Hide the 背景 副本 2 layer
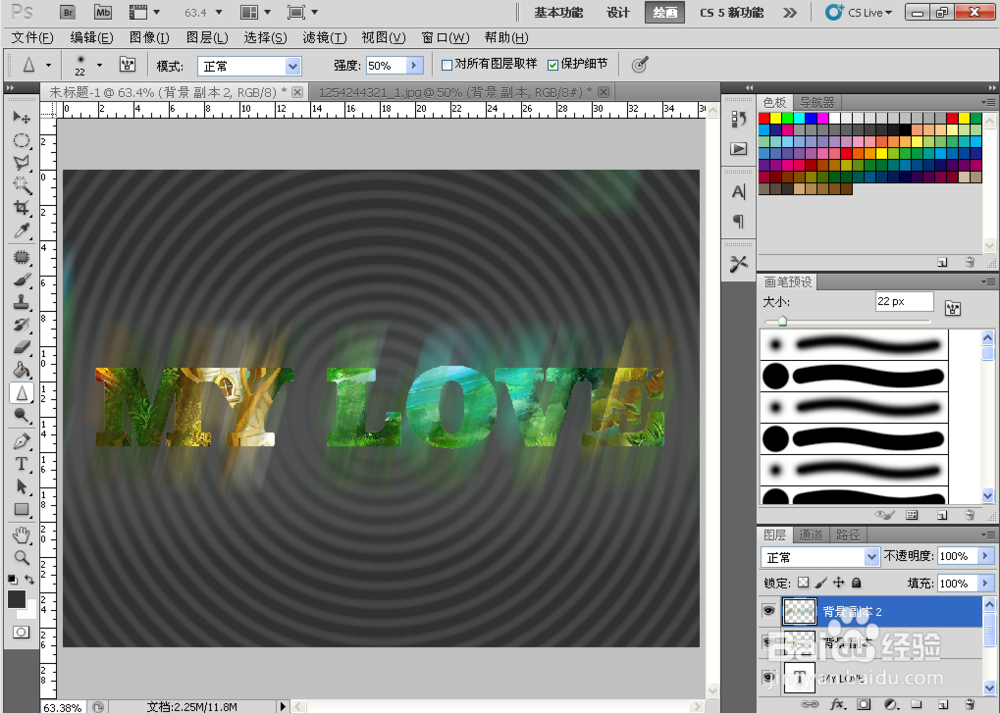This screenshot has height=713, width=1000. [769, 611]
